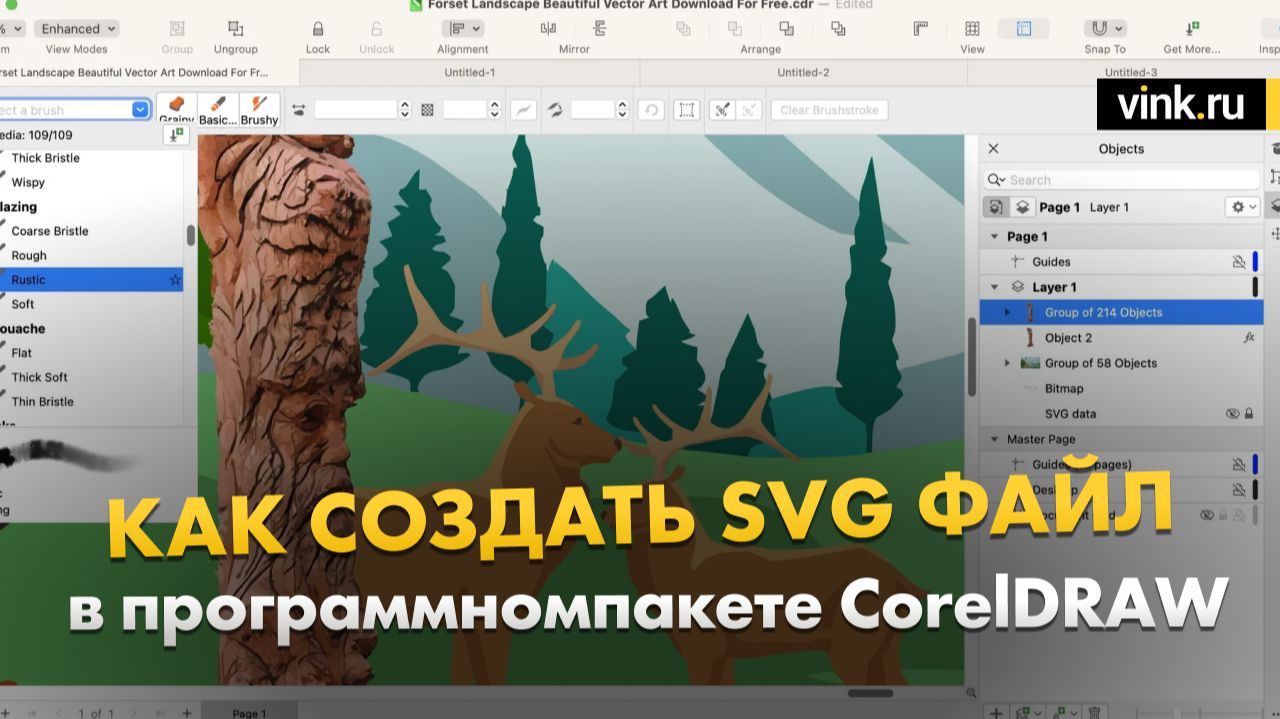Click the Objects panel Search field
Viewport: 1280px width, 719px height.
pos(1122,180)
